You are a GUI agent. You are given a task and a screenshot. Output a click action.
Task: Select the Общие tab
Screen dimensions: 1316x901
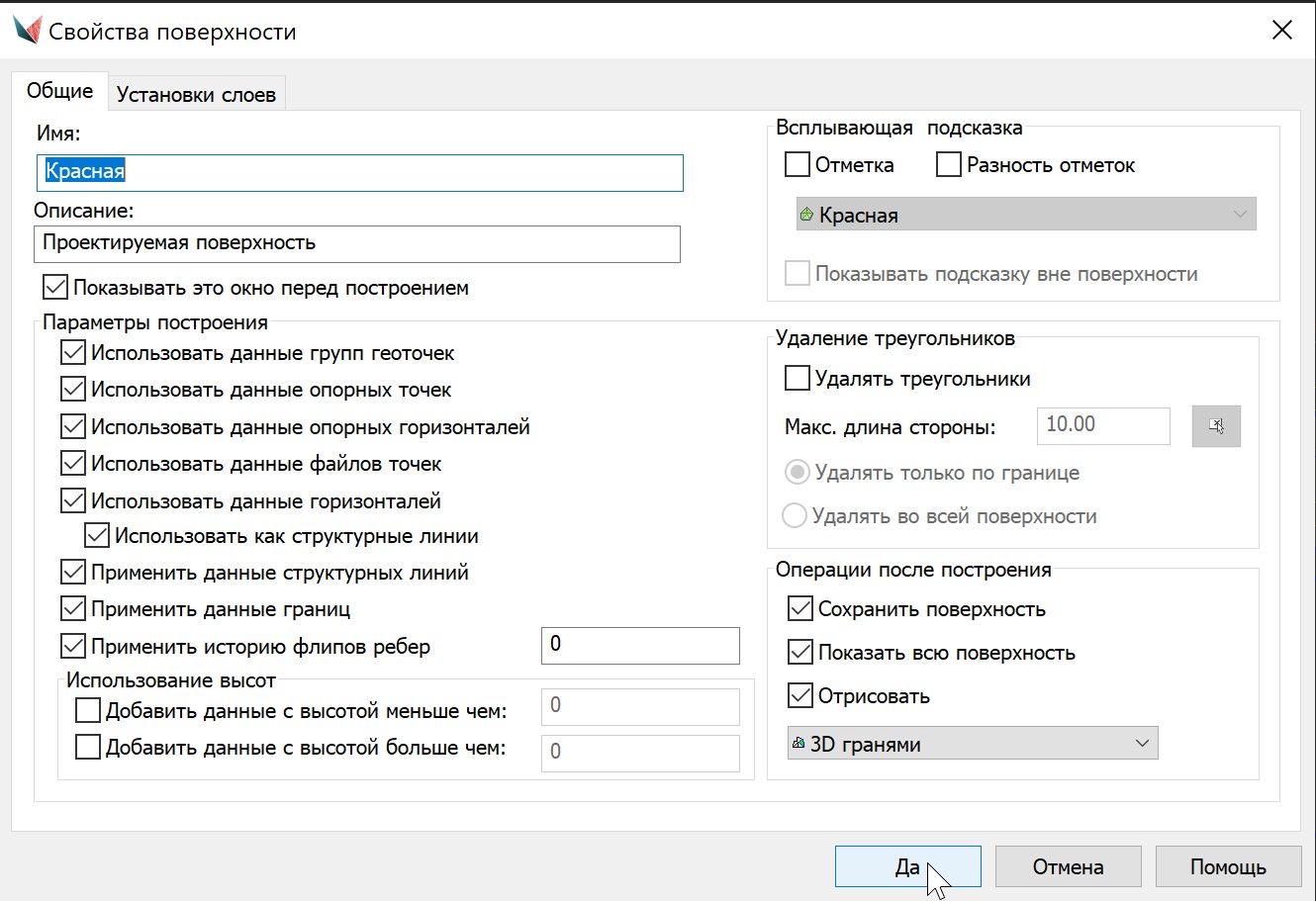coord(59,91)
